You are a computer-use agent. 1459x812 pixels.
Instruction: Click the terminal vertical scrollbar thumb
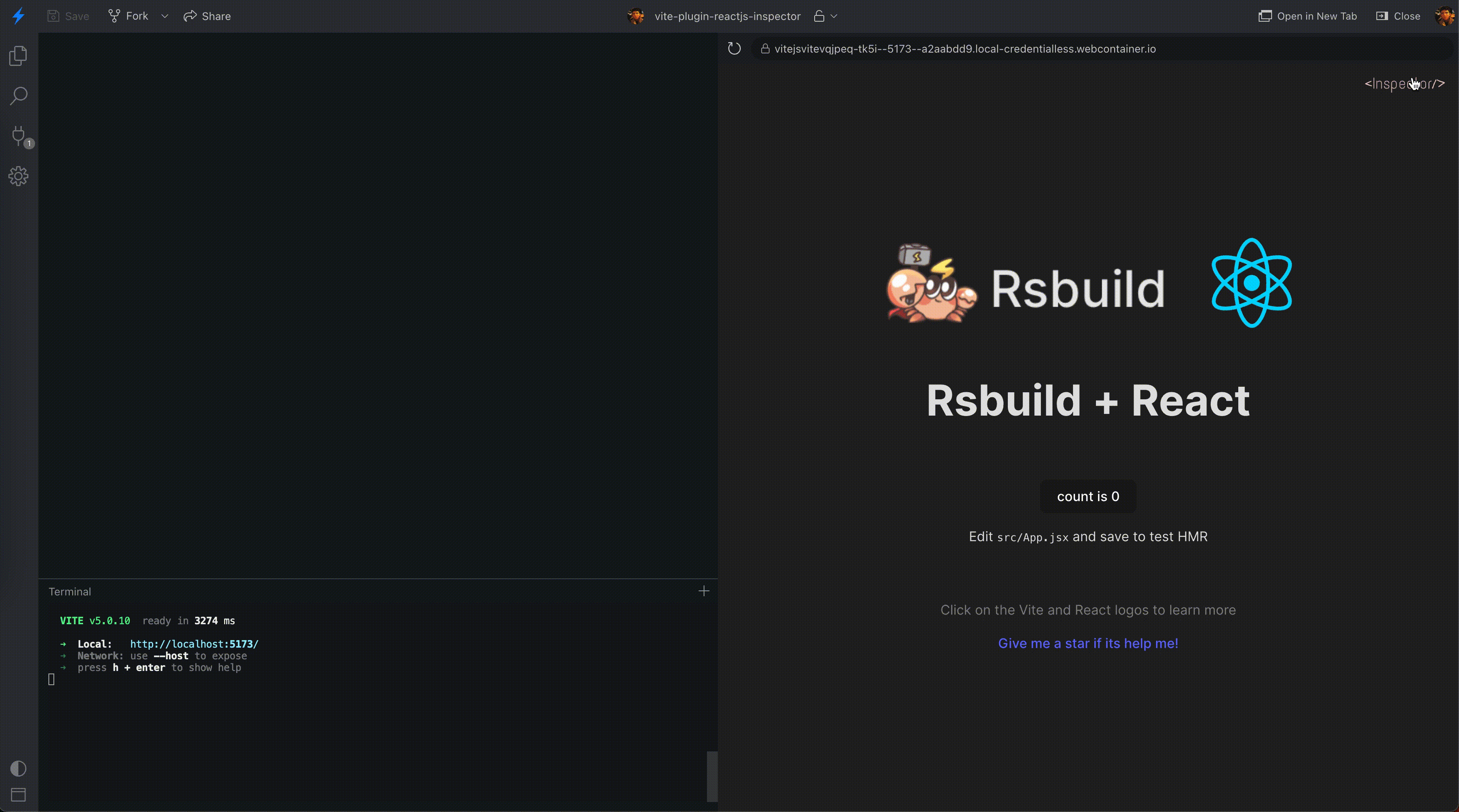tap(712, 776)
